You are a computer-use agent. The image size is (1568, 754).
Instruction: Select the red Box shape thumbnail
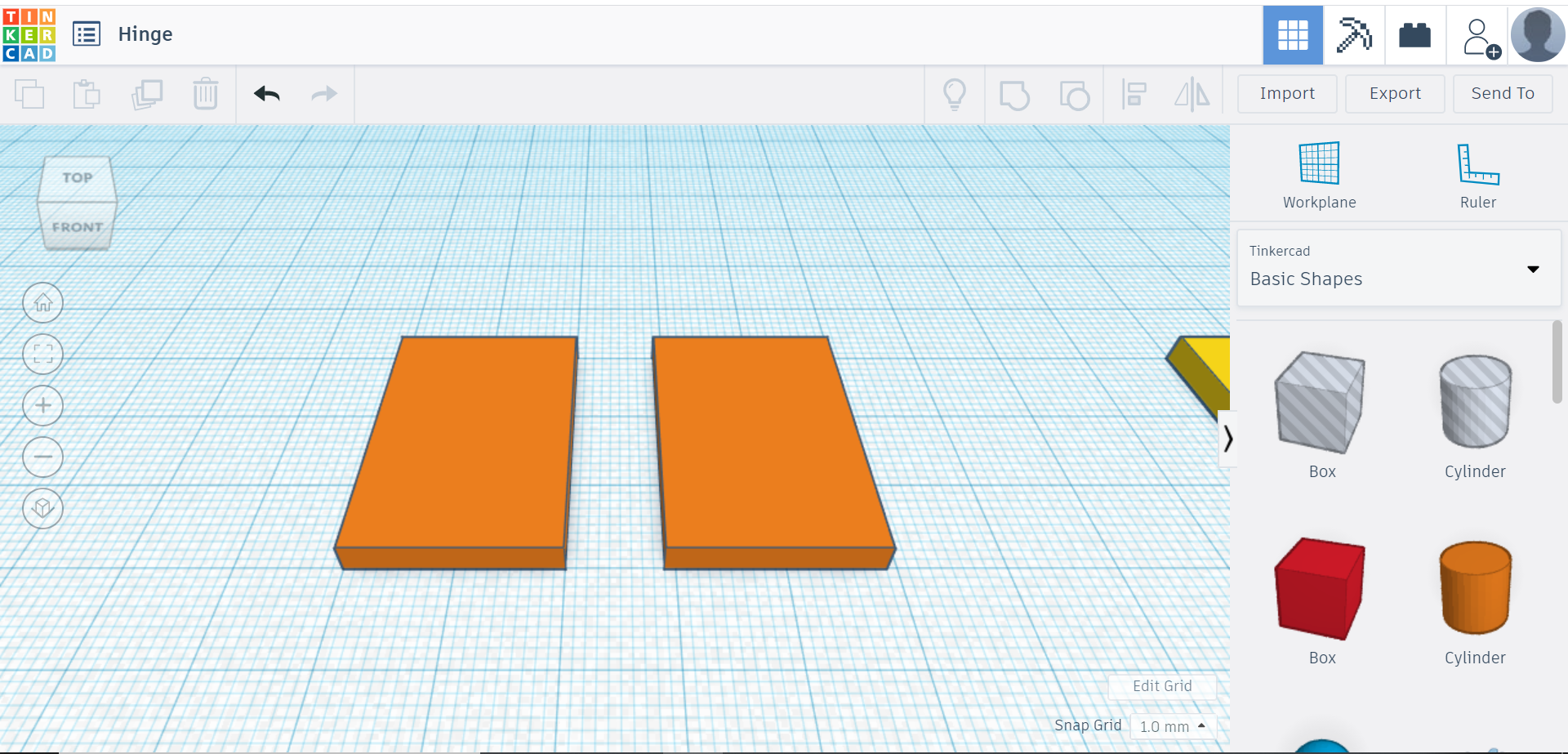tap(1320, 587)
